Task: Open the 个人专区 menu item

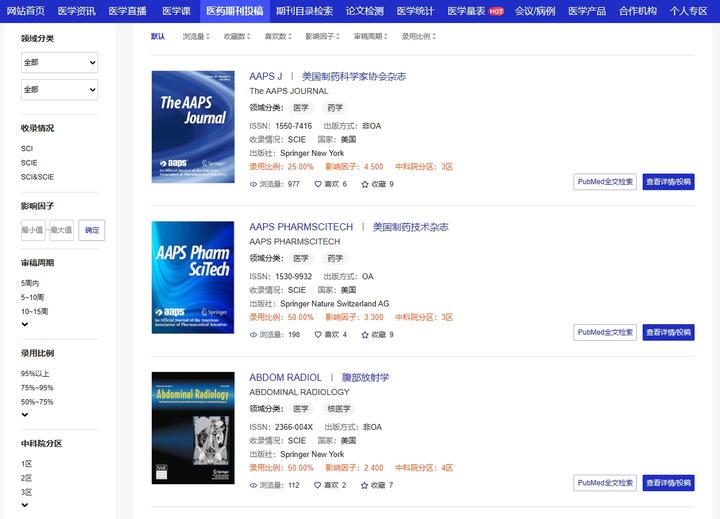Action: pos(688,11)
